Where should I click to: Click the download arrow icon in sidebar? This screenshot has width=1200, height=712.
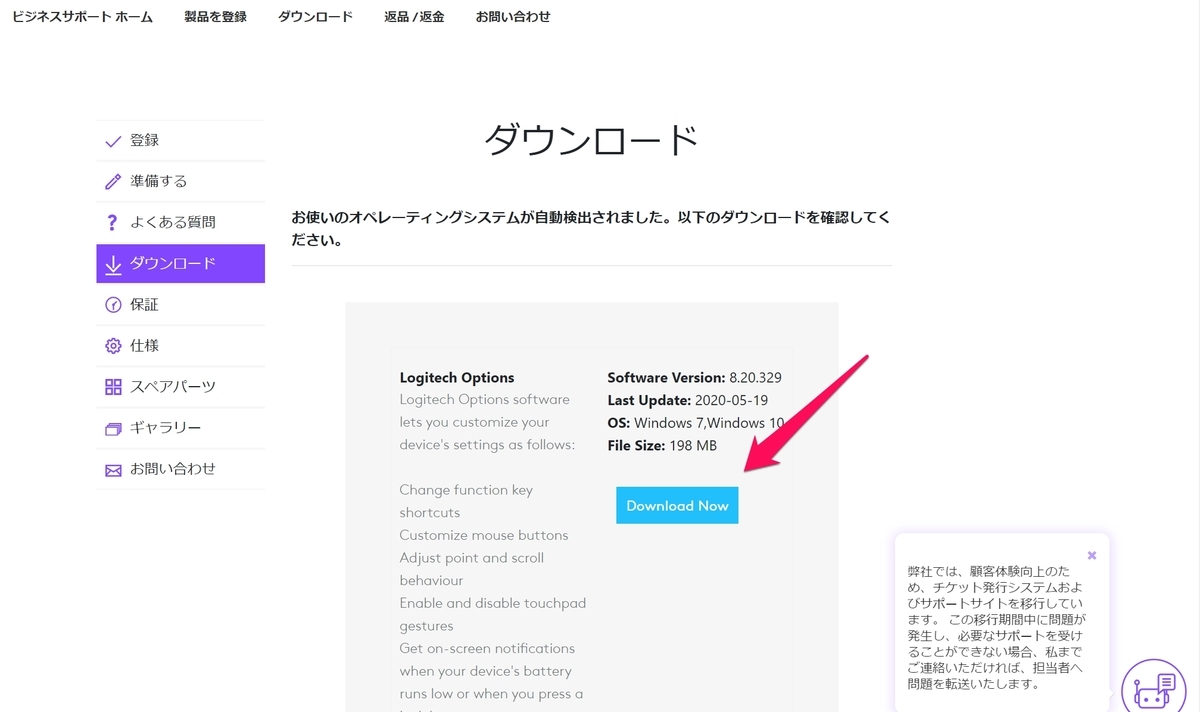pyautogui.click(x=113, y=264)
